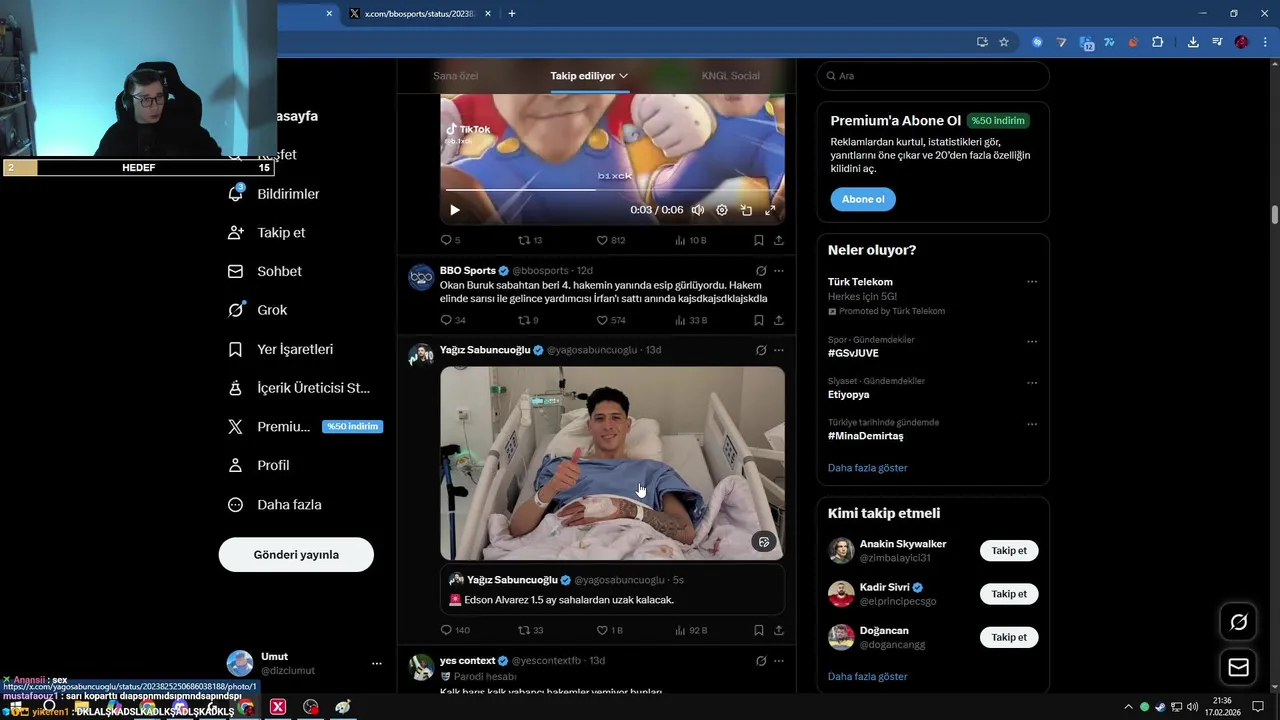Open options for the #MinaDemirtaş trend
Image resolution: width=1280 pixels, height=720 pixels.
tap(1032, 424)
